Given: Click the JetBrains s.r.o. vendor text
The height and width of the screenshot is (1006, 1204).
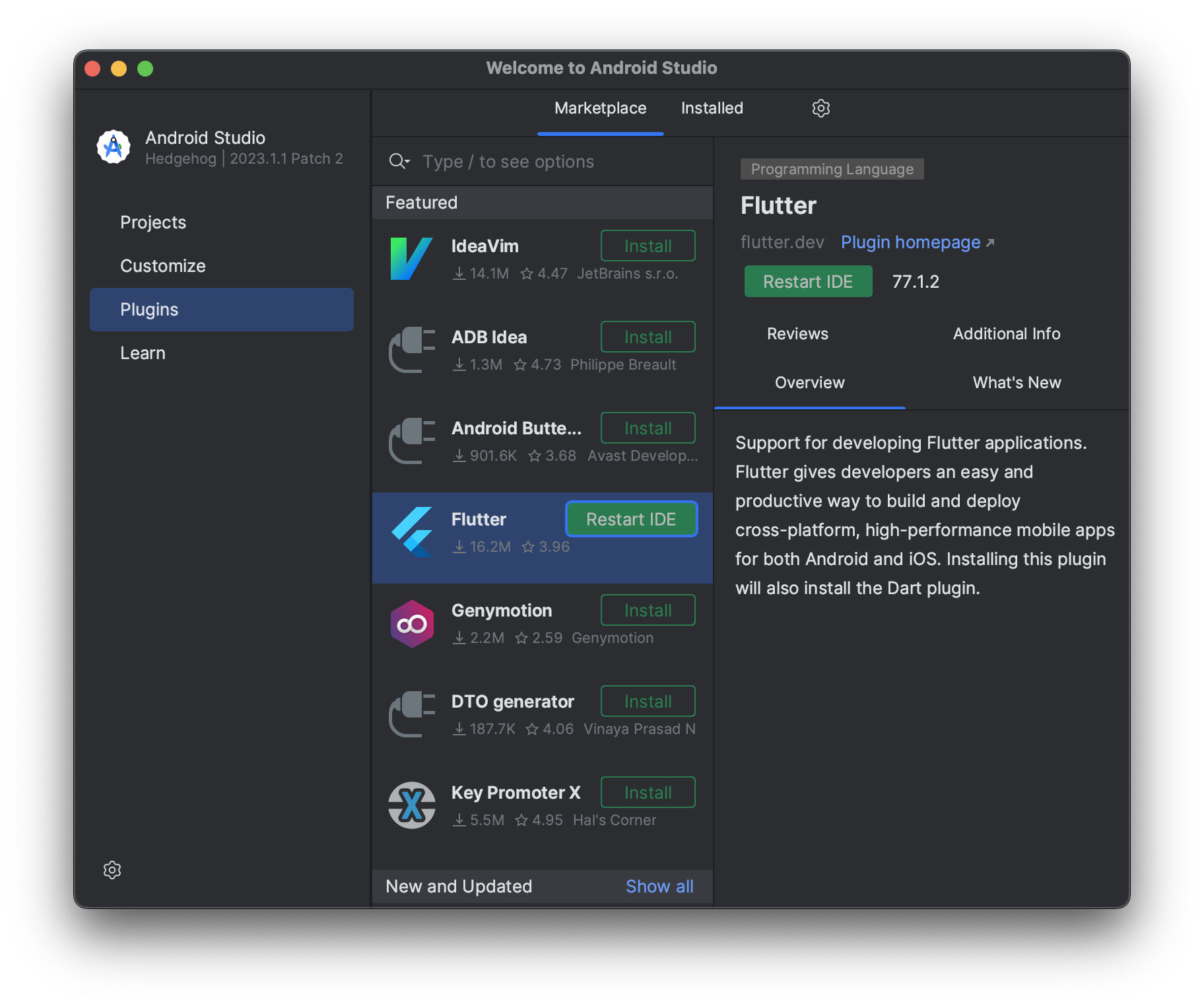Looking at the screenshot, I should pyautogui.click(x=628, y=273).
